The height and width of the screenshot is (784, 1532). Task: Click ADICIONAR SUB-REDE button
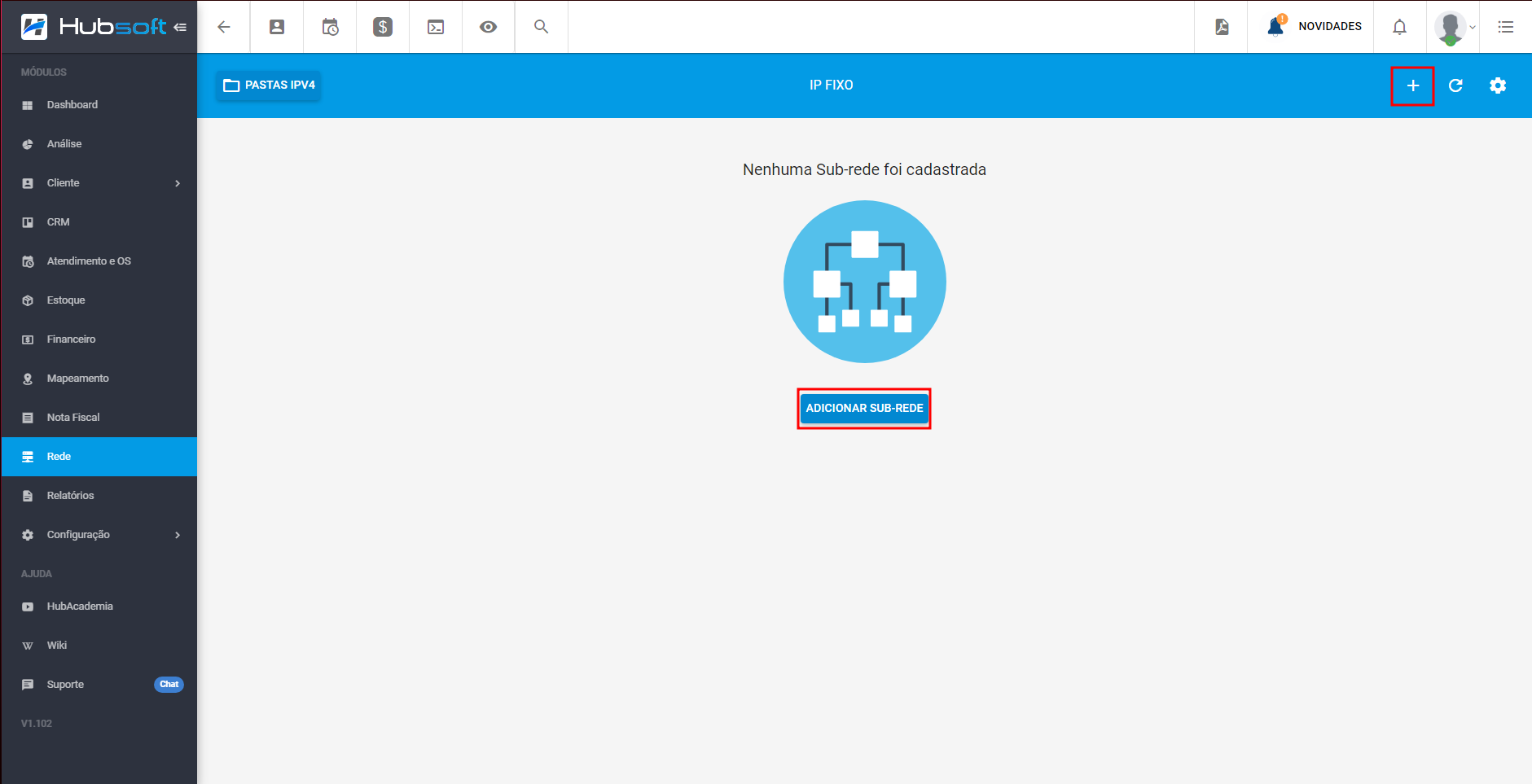pyautogui.click(x=864, y=408)
